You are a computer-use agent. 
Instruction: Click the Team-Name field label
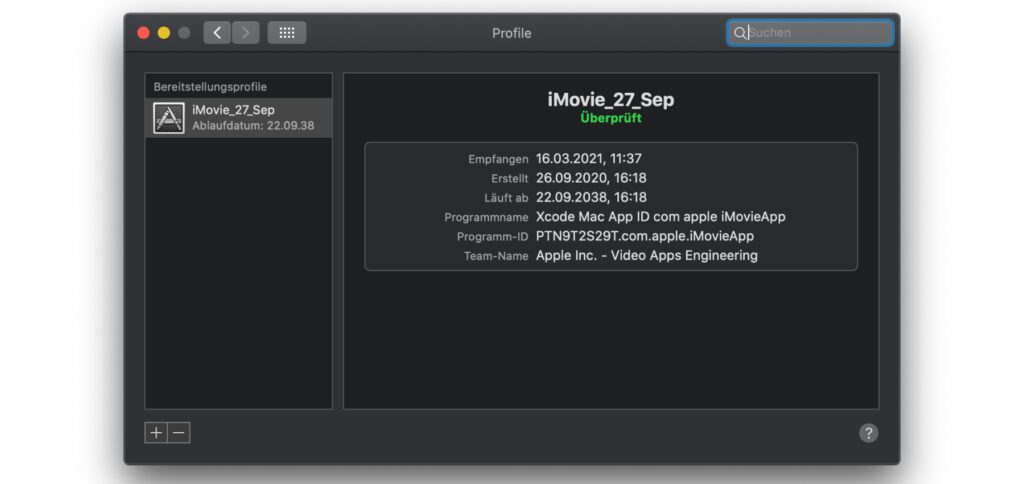click(496, 256)
